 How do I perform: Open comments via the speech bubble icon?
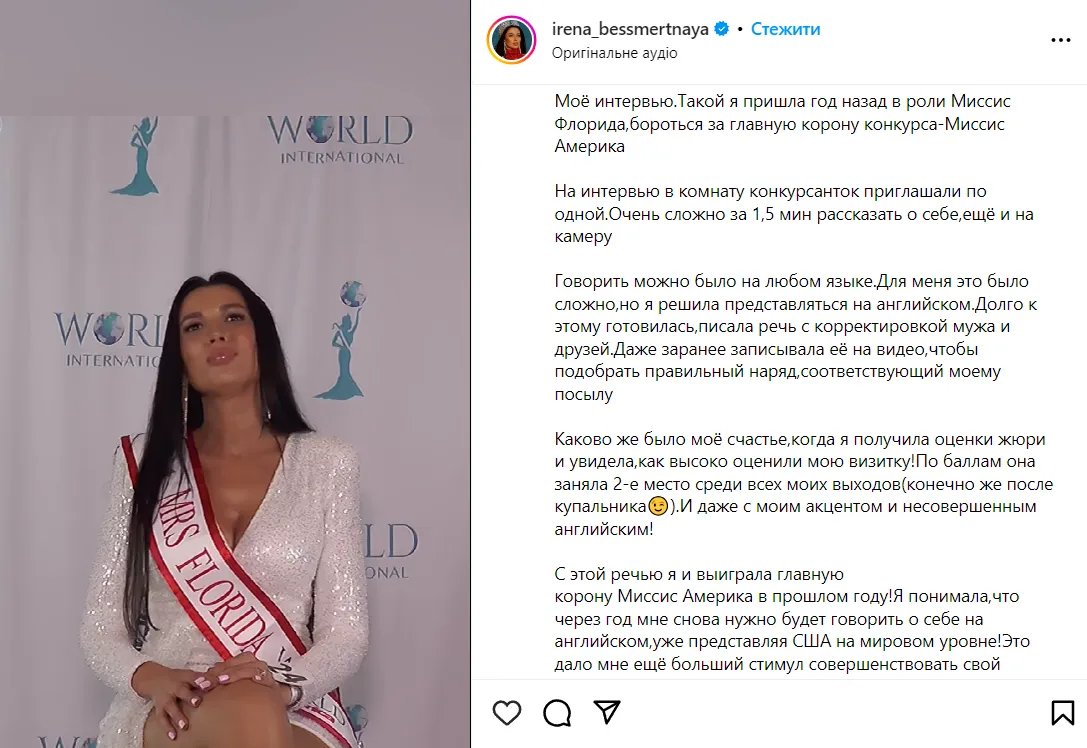(x=557, y=713)
